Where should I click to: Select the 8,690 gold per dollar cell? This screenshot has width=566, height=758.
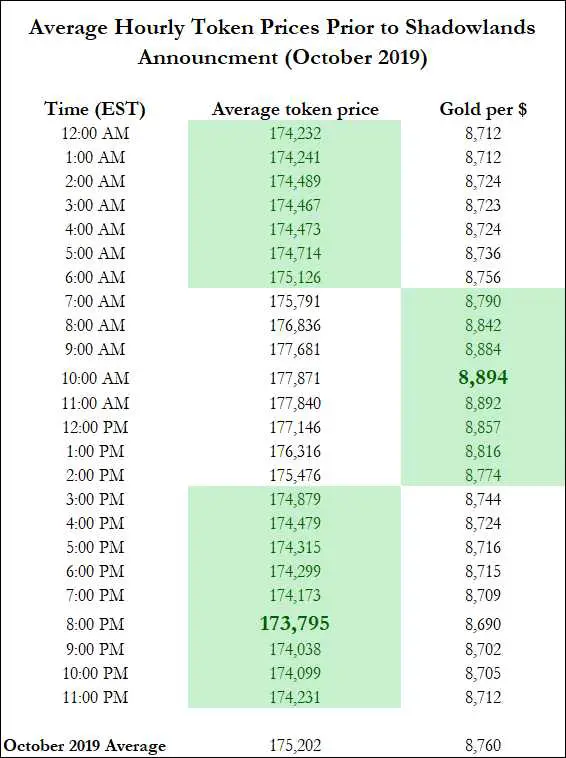[x=483, y=624]
